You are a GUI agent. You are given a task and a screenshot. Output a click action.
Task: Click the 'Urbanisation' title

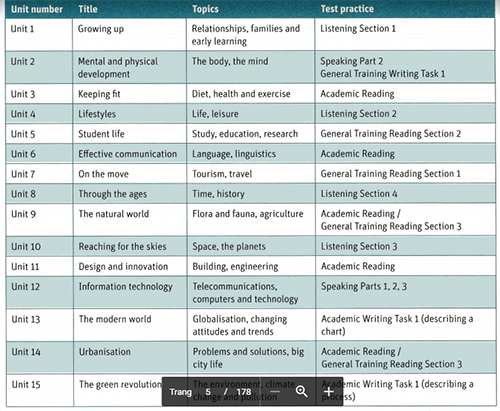(105, 352)
